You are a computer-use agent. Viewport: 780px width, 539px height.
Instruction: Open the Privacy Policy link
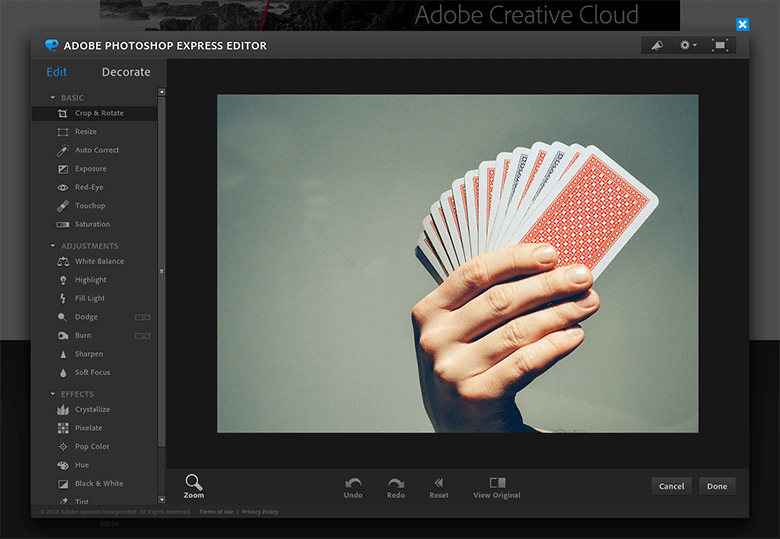click(x=260, y=512)
